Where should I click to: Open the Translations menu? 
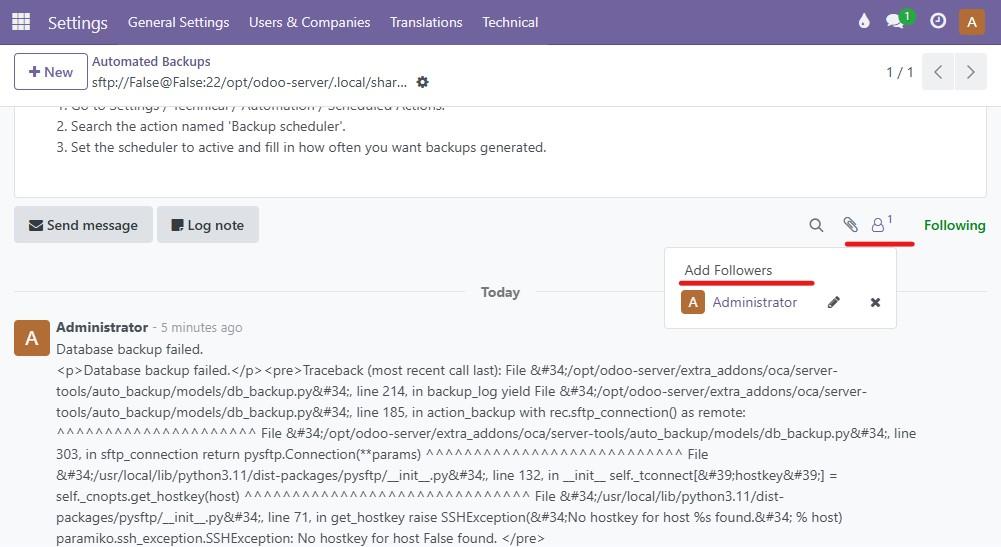pos(426,22)
